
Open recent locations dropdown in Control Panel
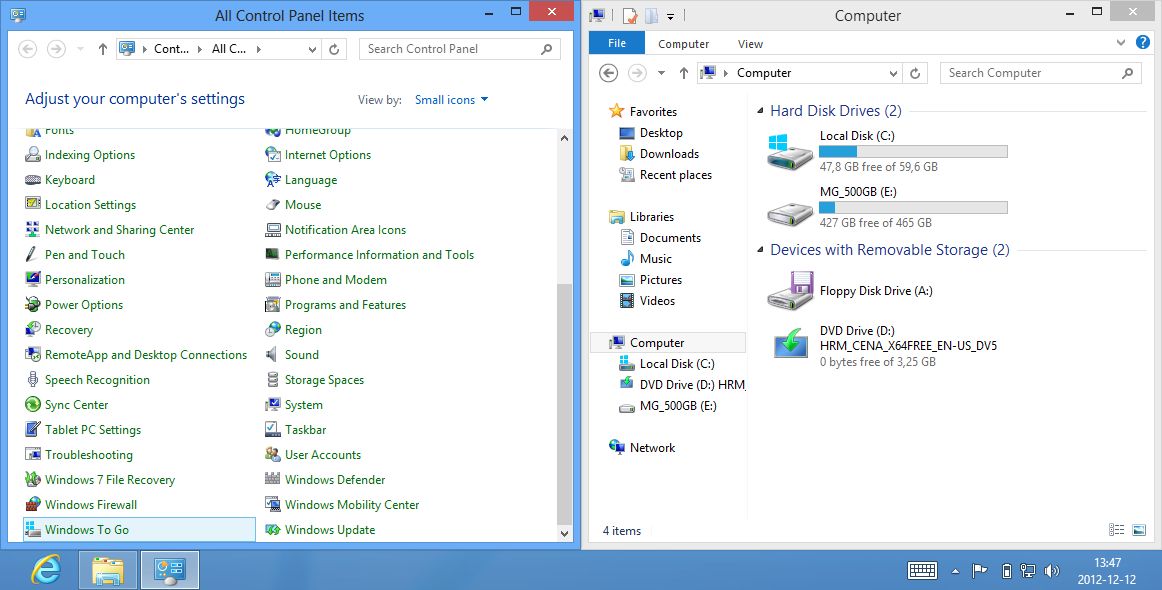click(x=80, y=49)
